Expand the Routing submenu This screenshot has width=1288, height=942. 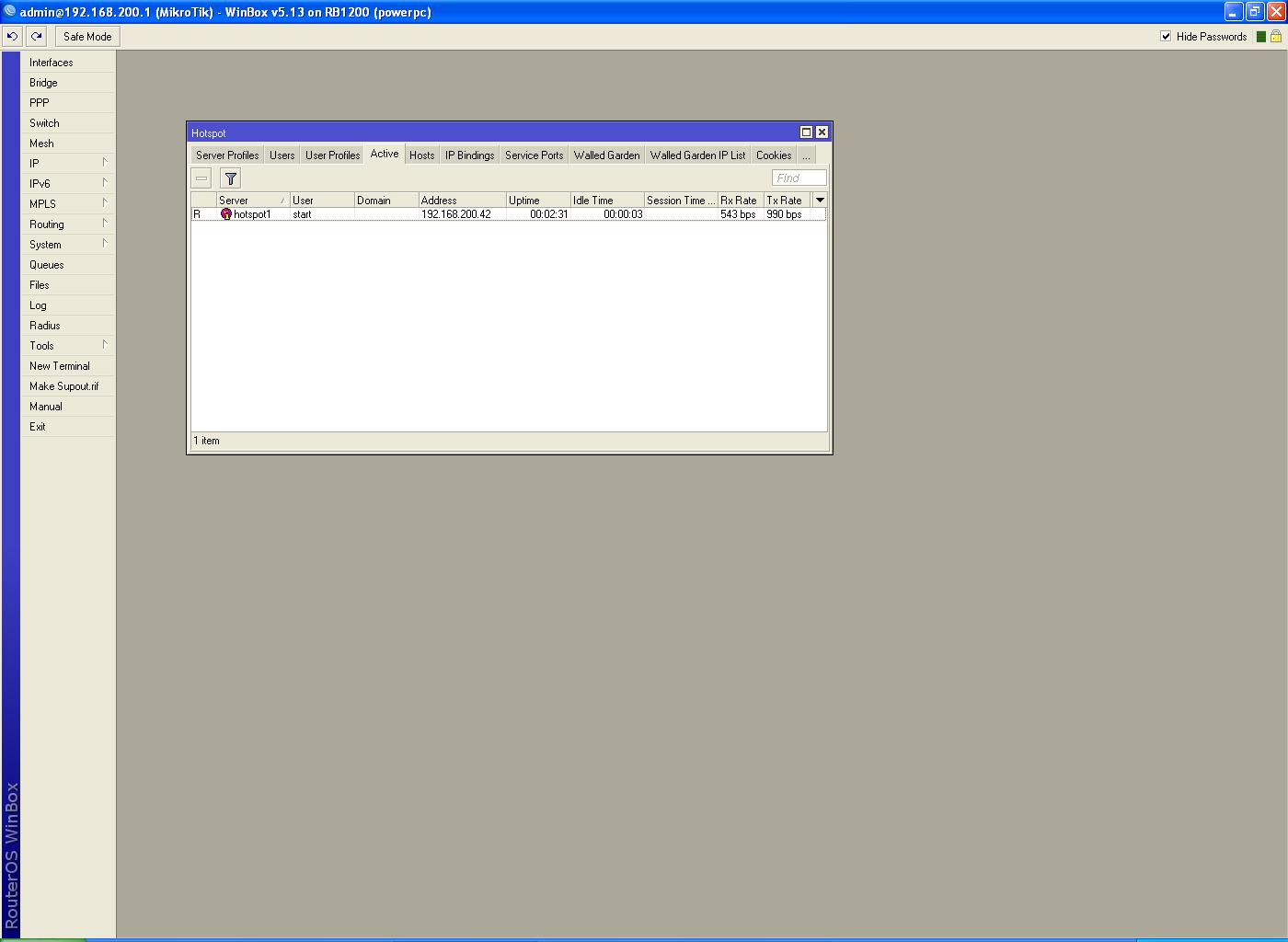point(105,224)
